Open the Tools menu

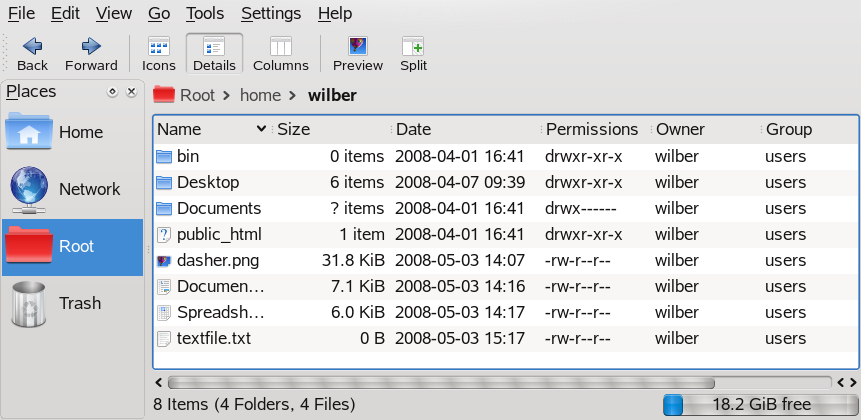tap(204, 13)
